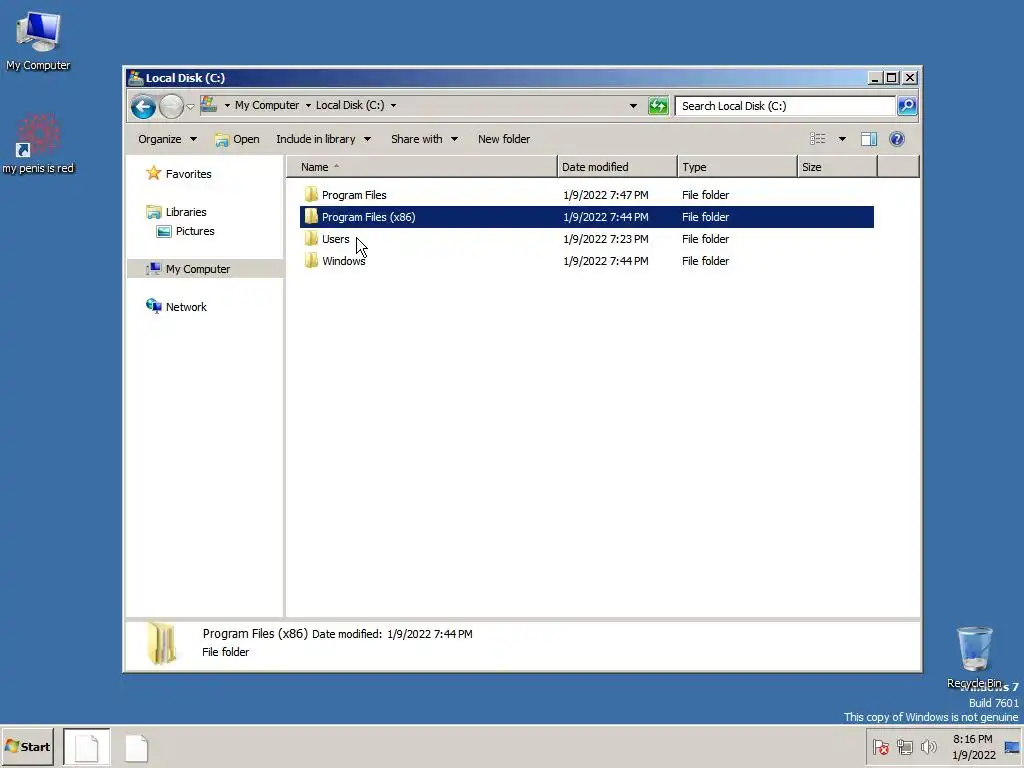Click the green Refresh button
The height and width of the screenshot is (768, 1024).
coord(658,106)
